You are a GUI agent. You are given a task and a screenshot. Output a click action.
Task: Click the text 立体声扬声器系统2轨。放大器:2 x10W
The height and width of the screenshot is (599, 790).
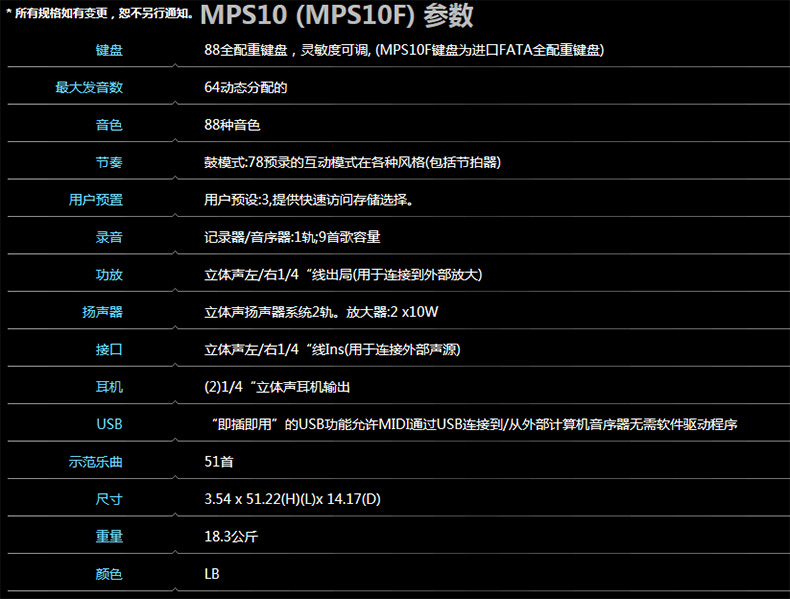321,312
